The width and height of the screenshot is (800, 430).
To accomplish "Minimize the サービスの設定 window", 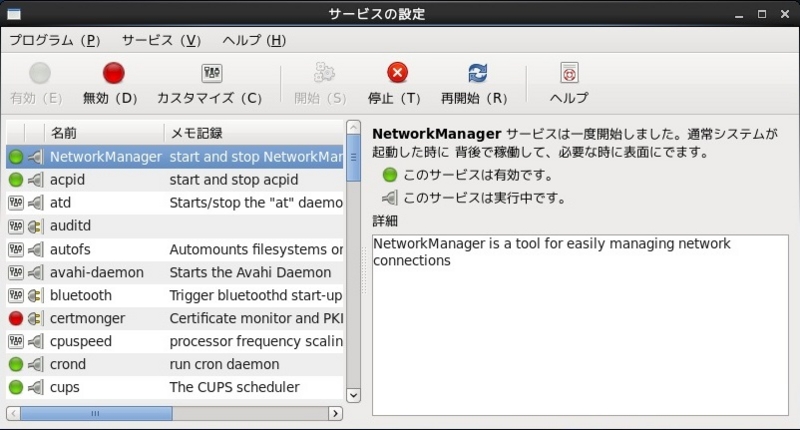I will tap(739, 14).
